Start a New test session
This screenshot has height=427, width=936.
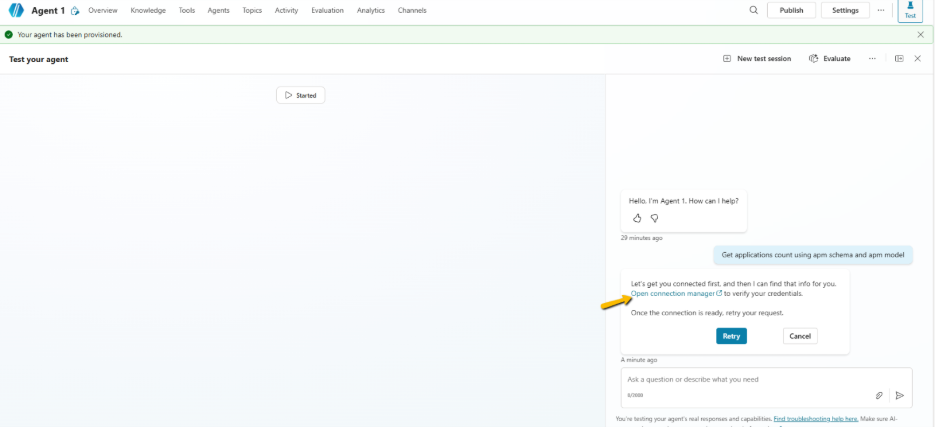click(757, 59)
